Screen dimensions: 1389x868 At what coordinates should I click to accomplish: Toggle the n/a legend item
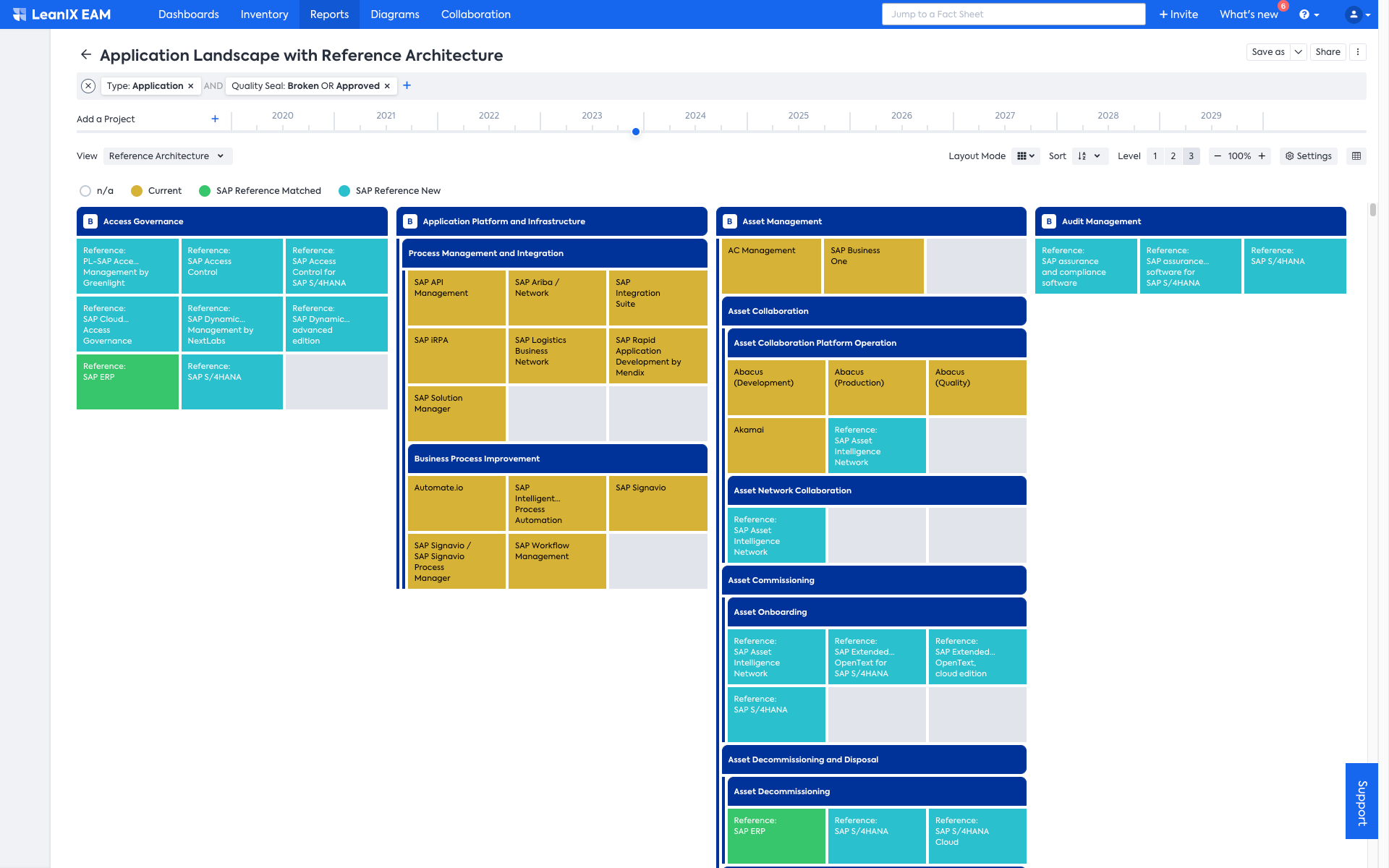point(96,191)
